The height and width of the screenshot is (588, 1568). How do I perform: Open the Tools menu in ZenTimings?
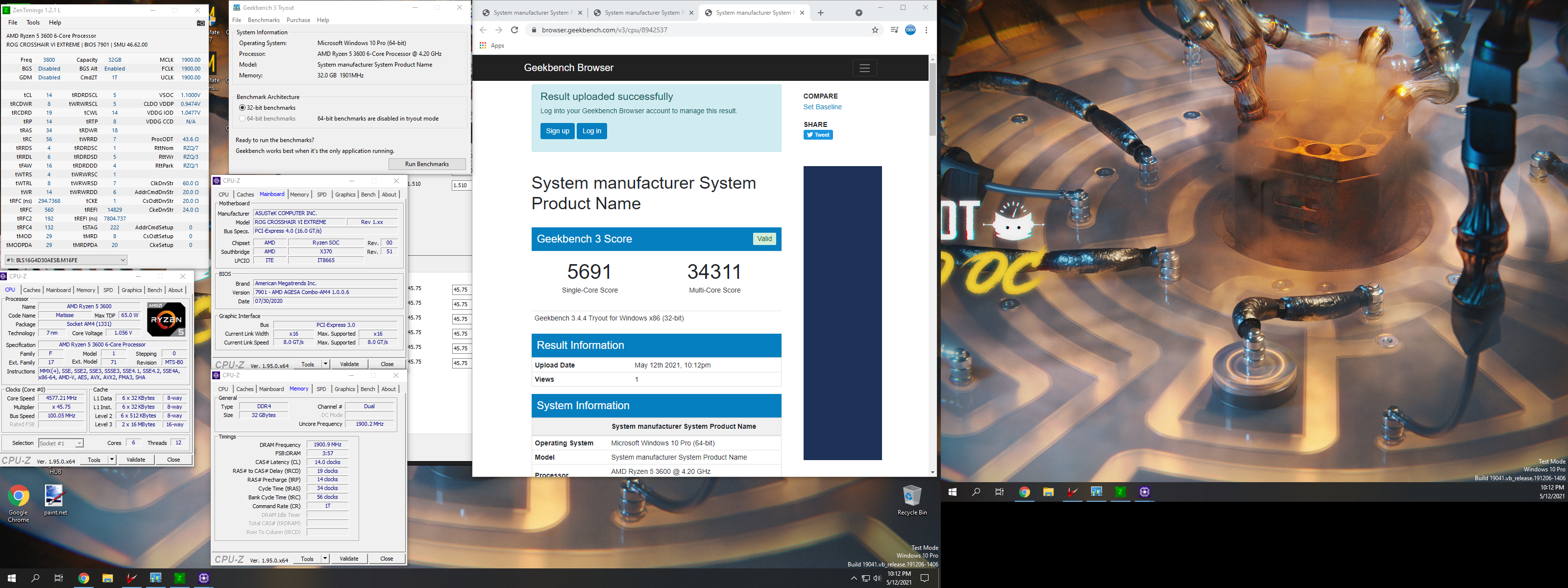tap(33, 23)
